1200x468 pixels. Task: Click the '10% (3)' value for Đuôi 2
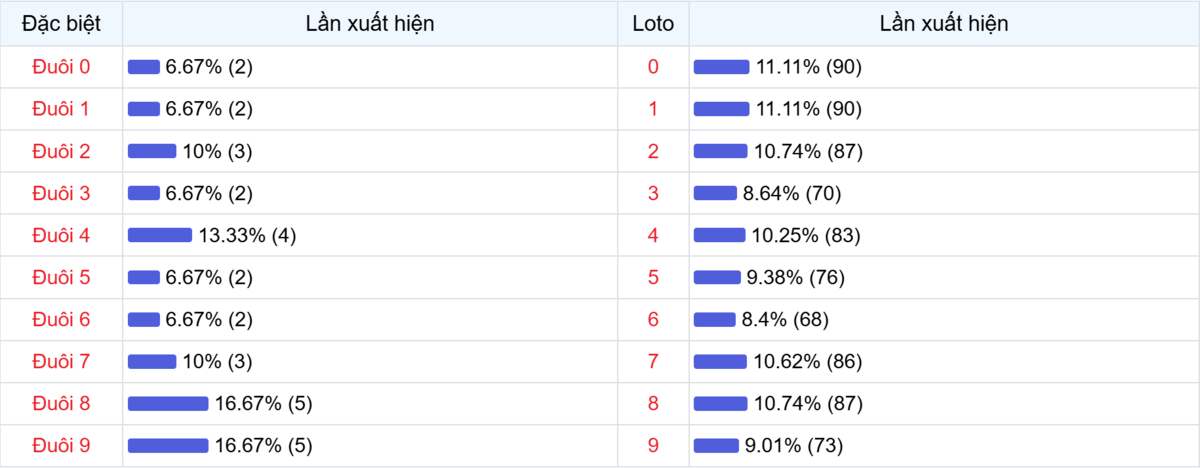coord(218,152)
